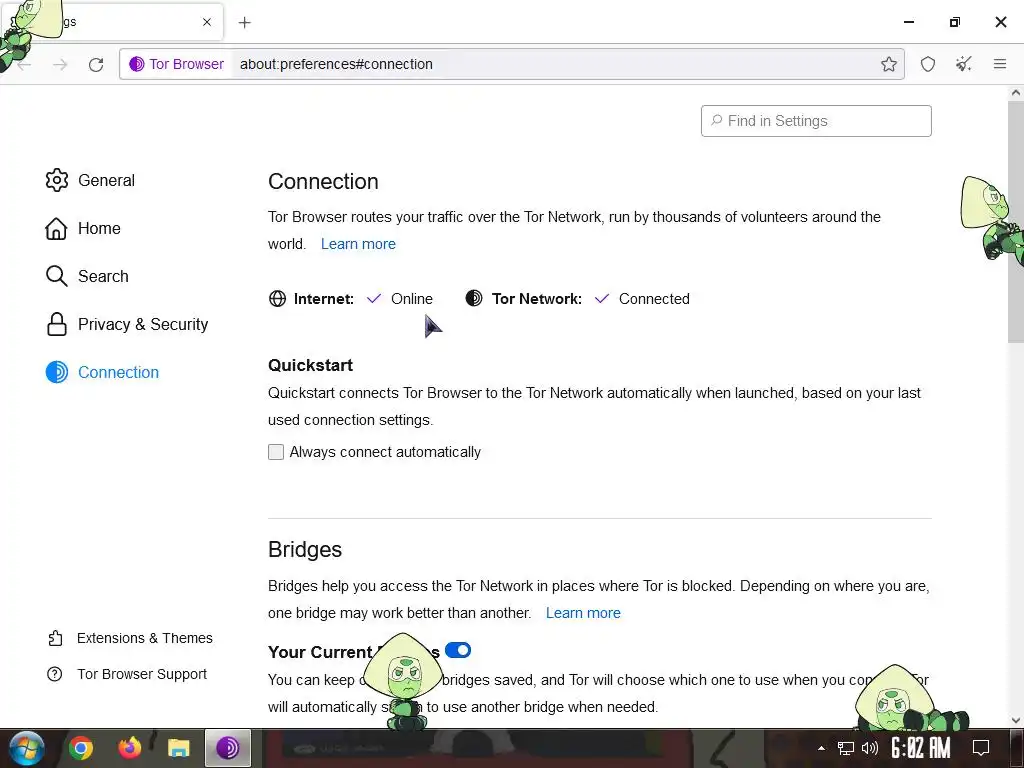
Task: Open the hamburger application menu
Action: tap(999, 64)
